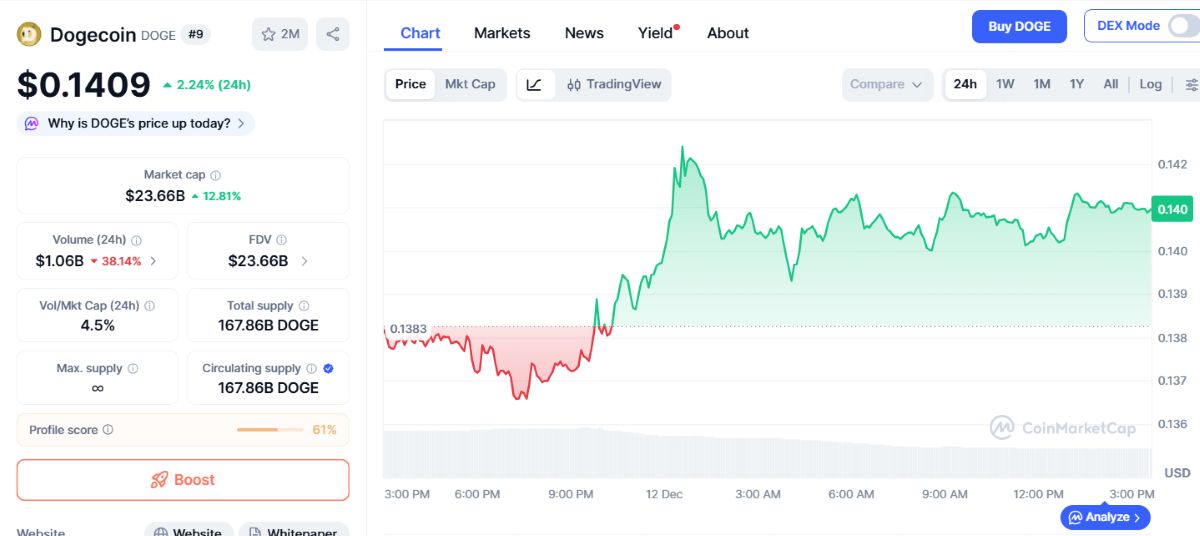
Task: Click the AI chat bubble icon
Action: pos(31,124)
